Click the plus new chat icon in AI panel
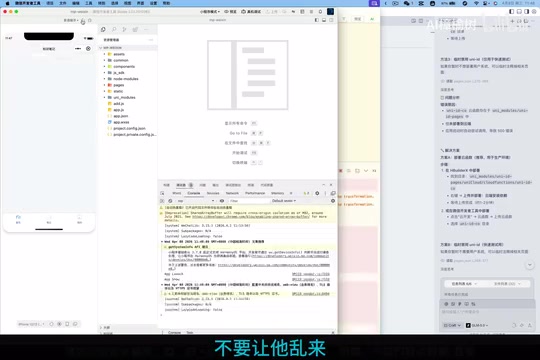 point(512,21)
